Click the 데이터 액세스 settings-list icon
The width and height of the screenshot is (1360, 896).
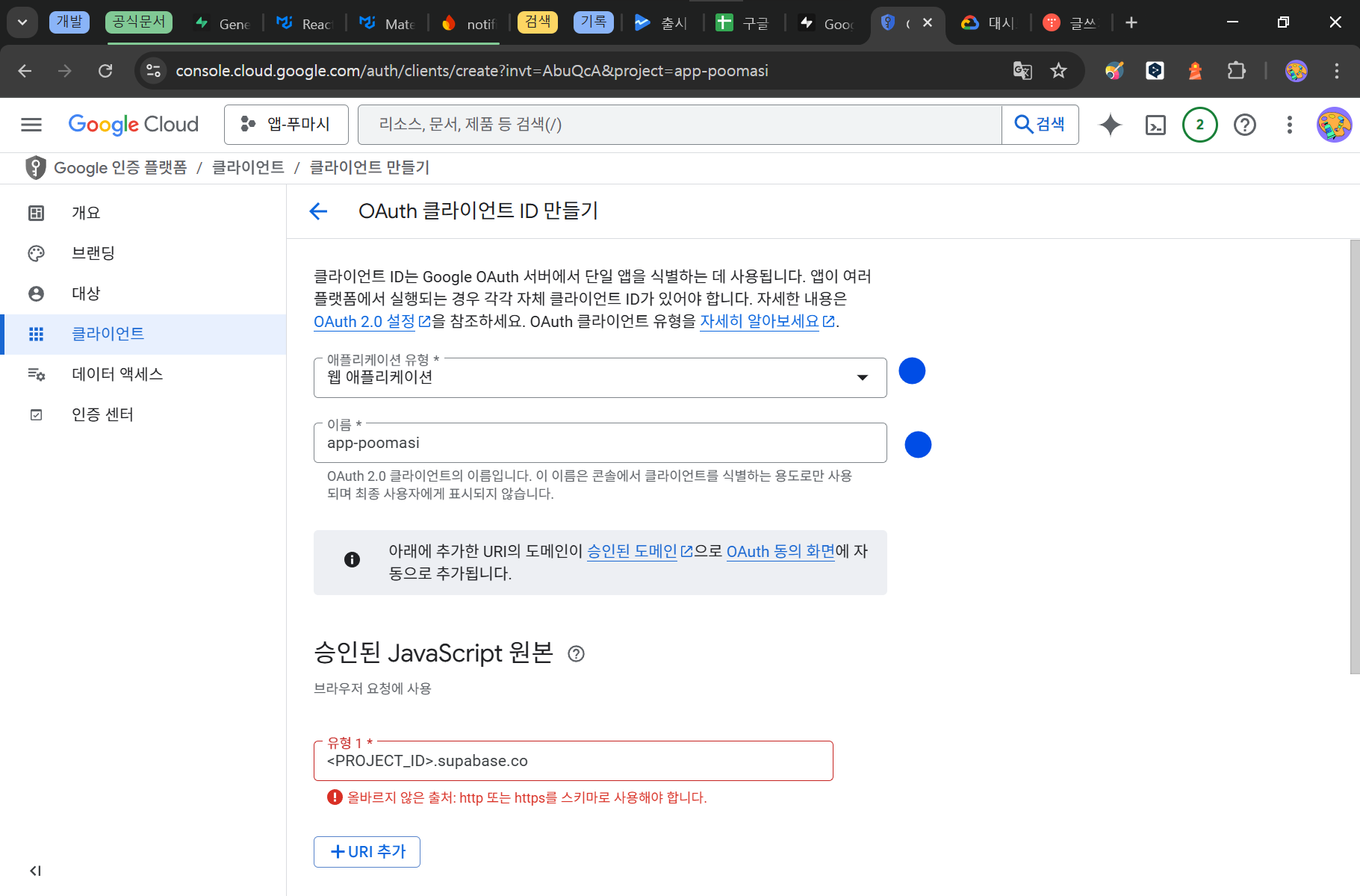tap(36, 374)
